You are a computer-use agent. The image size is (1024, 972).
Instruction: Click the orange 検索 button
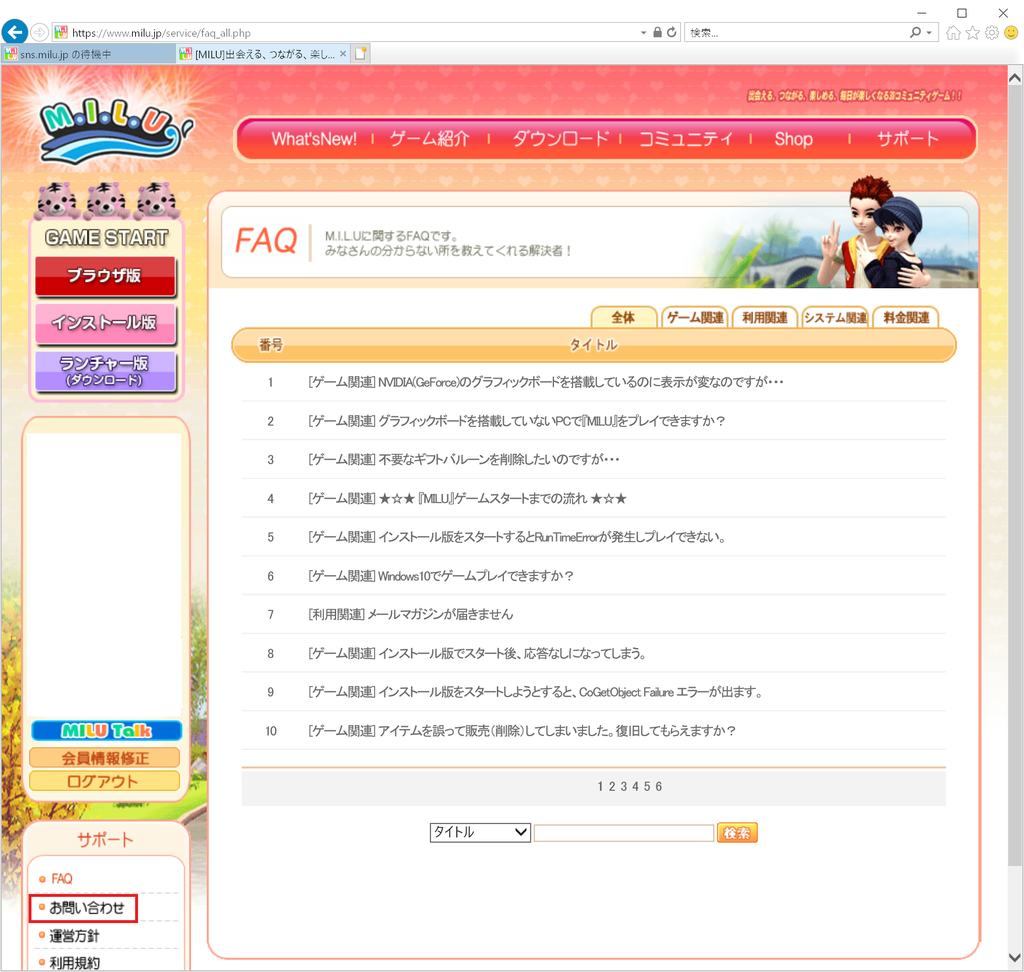pyautogui.click(x=737, y=833)
